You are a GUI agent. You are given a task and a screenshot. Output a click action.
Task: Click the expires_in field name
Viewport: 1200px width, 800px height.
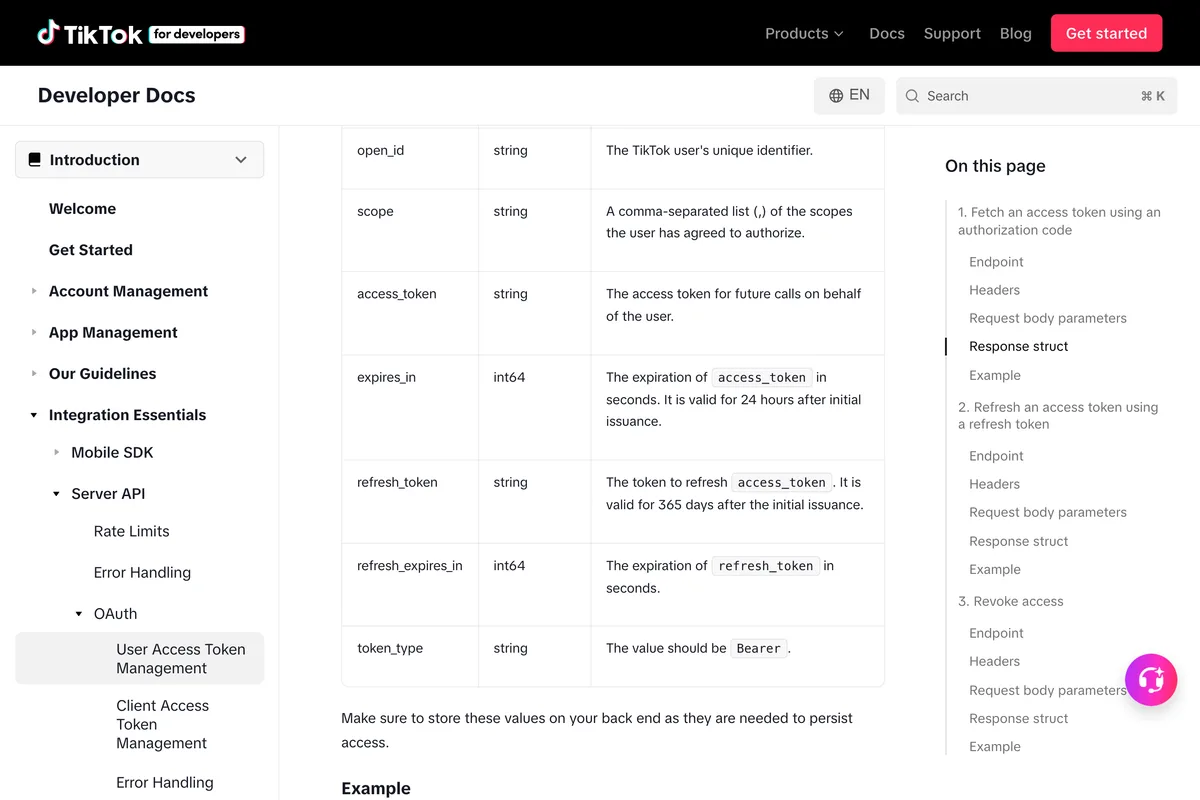386,377
